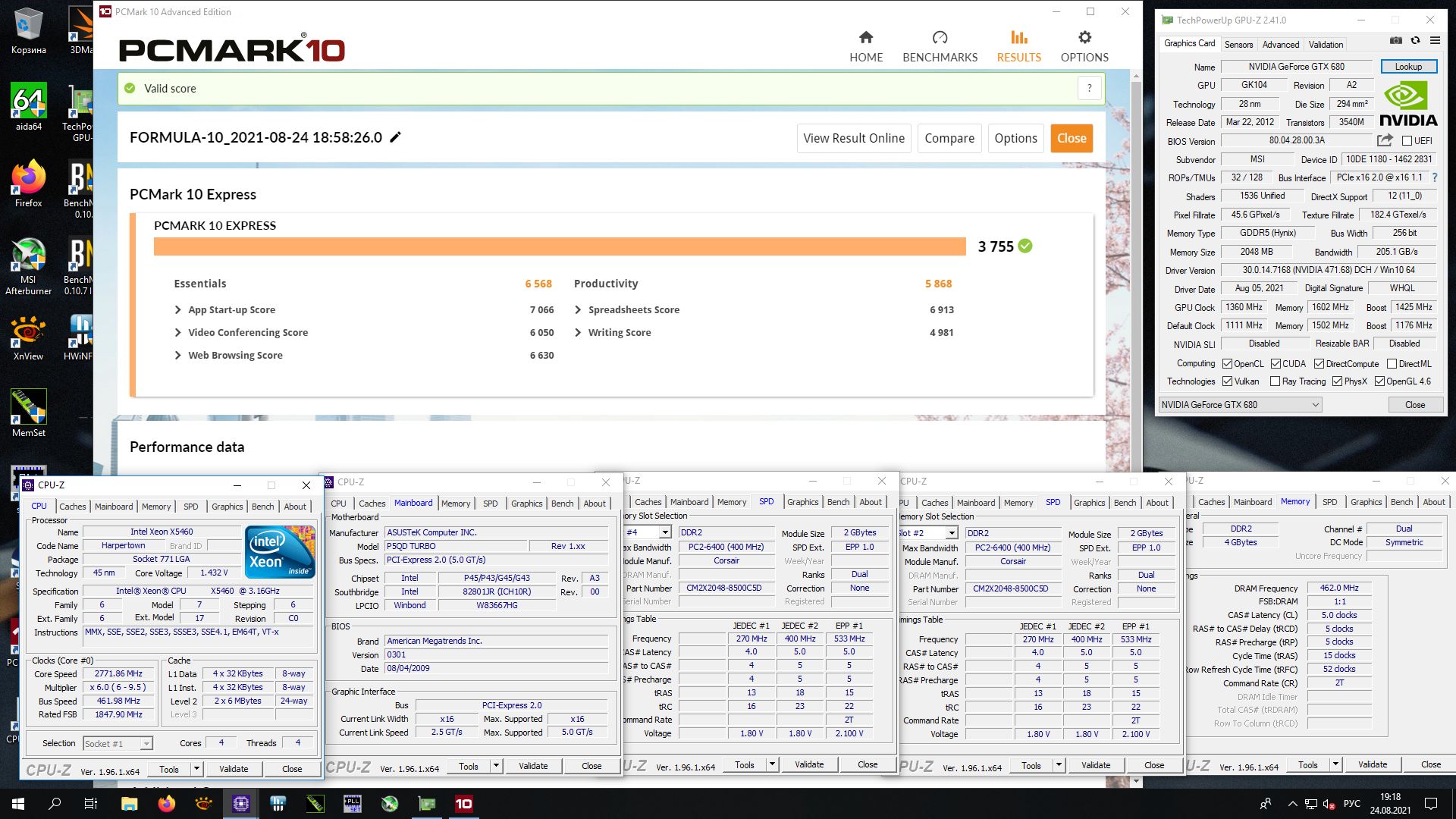Click PCMark 10 Express orange score bar

560,246
